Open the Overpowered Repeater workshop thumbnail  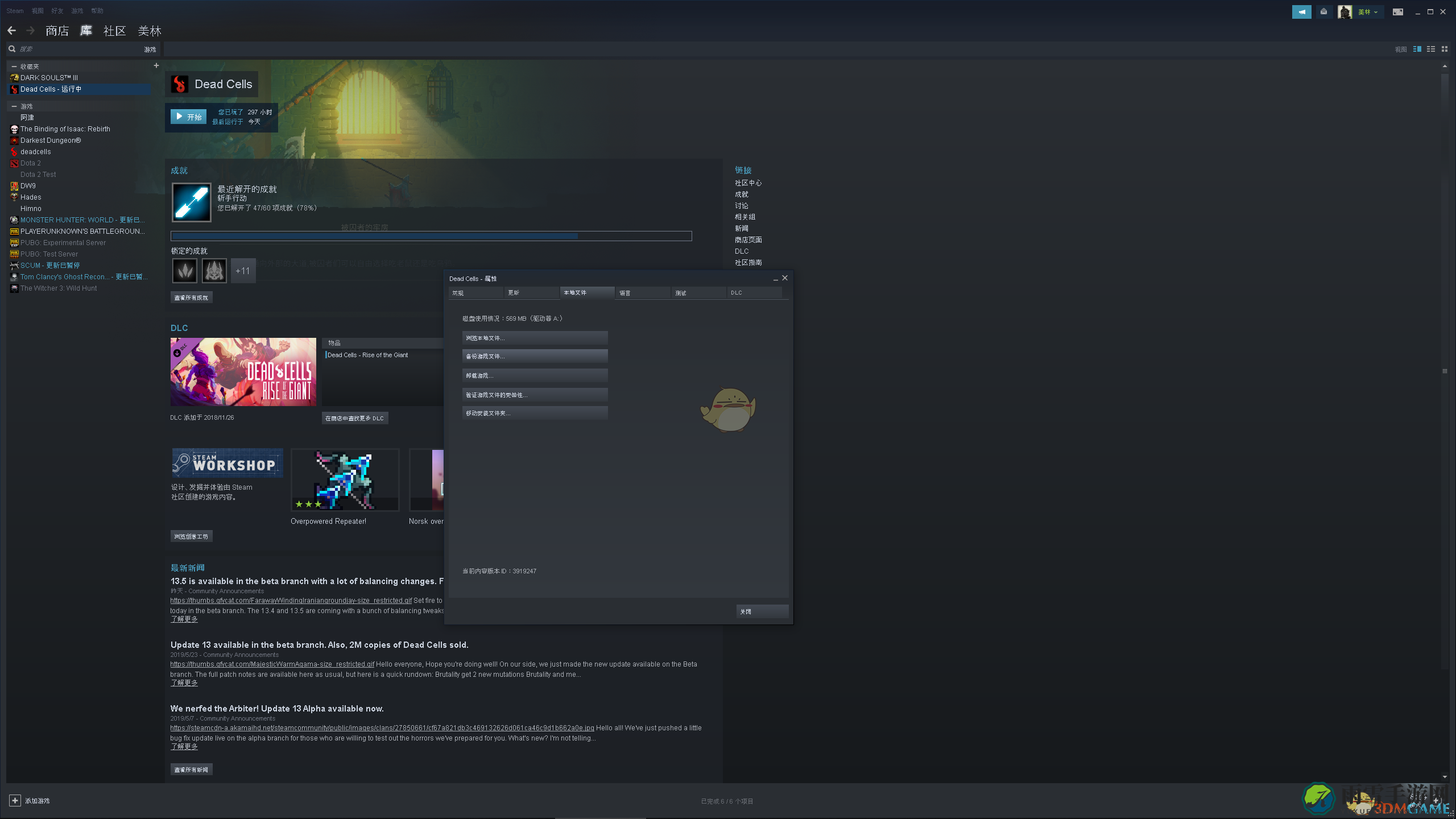[345, 480]
